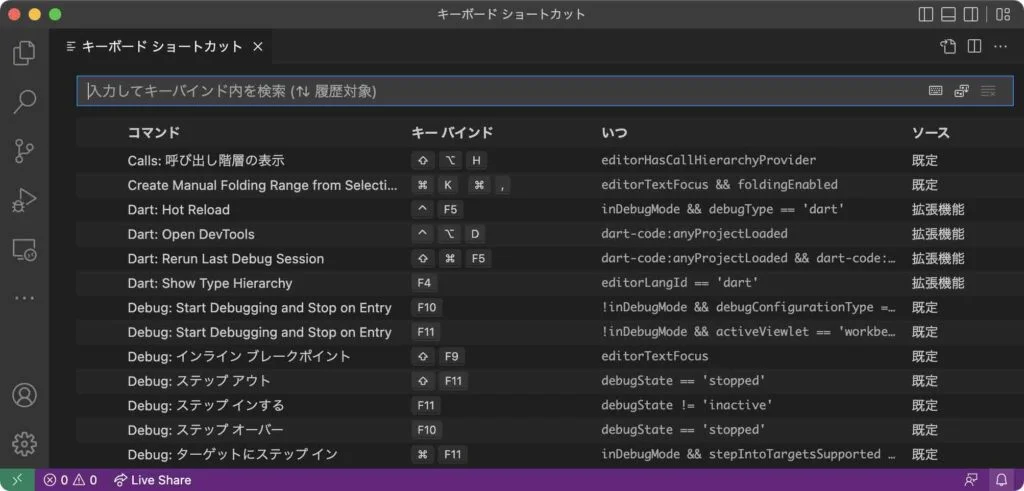Click Live Share in the status bar
Screen dimensions: 1024x491
[x=151, y=480]
